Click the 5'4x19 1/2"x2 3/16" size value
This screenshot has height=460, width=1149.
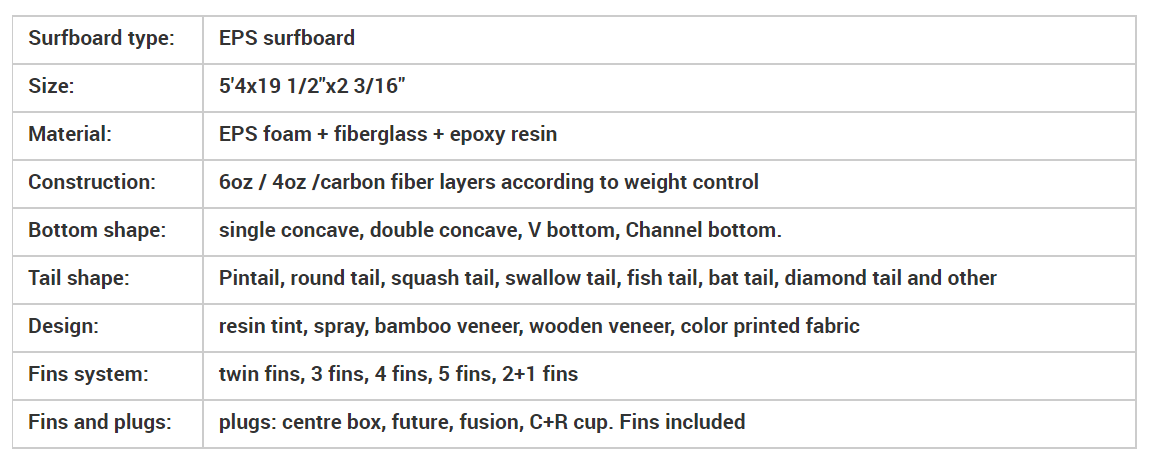[311, 87]
